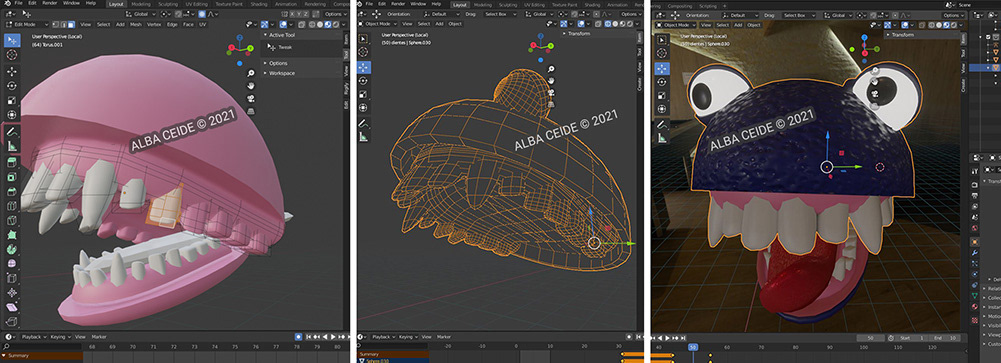Select the Scale tool in the middle window
Viewport: 1001px width, 363px height.
363,94
